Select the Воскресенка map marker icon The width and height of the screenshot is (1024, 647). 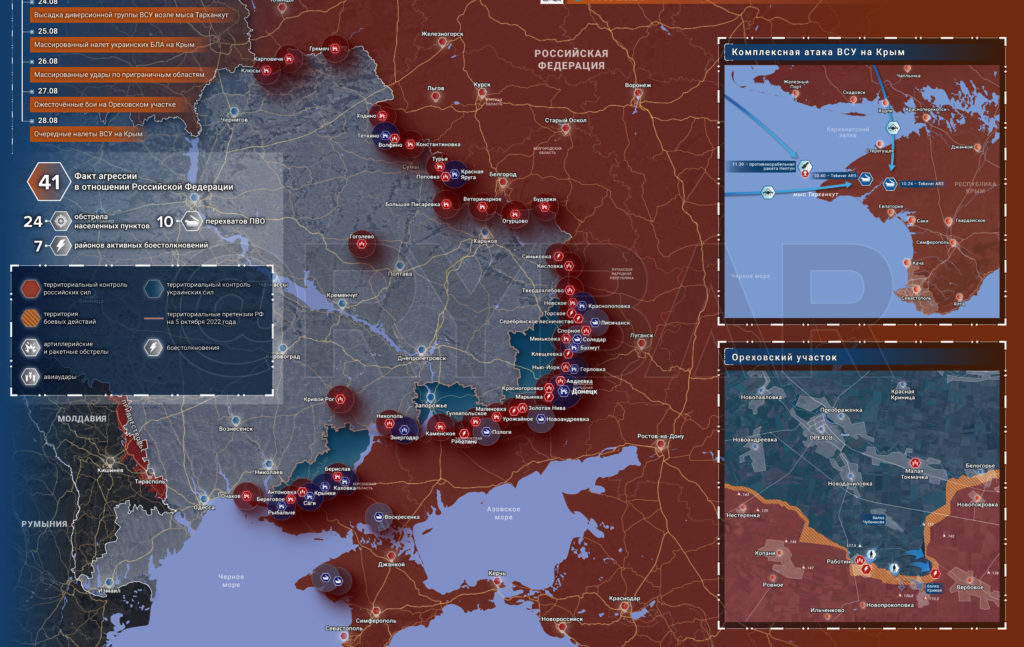pyautogui.click(x=377, y=516)
